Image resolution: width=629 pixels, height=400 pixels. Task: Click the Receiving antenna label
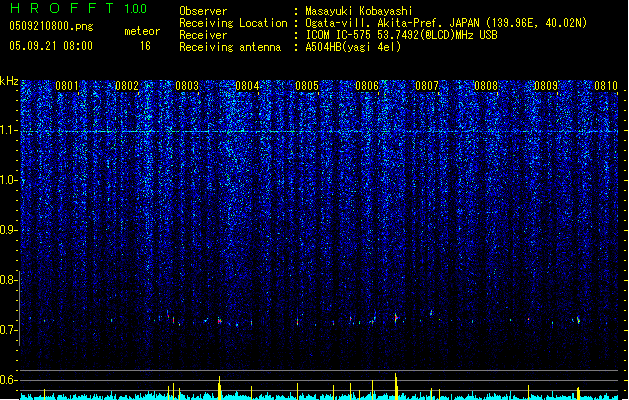tap(230, 47)
